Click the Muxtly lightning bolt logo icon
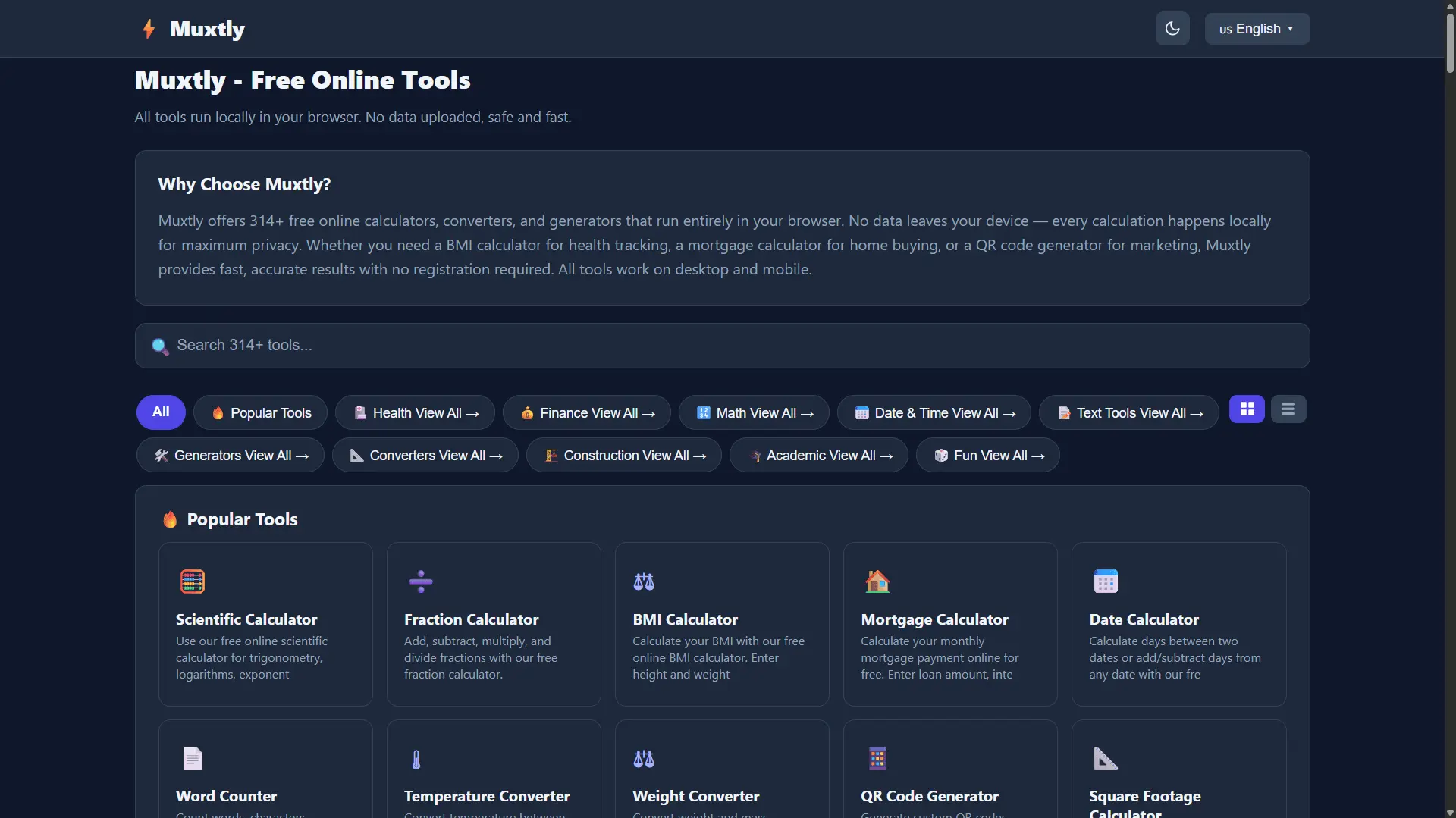This screenshot has width=1456, height=818. (x=149, y=29)
